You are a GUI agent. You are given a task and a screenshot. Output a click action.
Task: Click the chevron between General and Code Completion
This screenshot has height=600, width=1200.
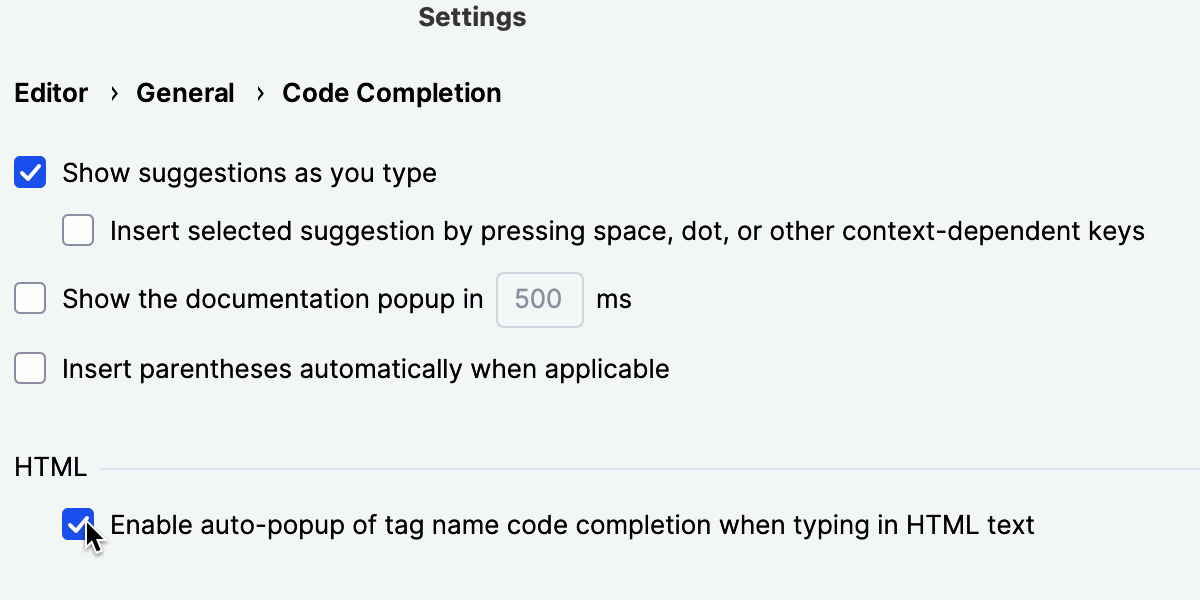(x=259, y=92)
